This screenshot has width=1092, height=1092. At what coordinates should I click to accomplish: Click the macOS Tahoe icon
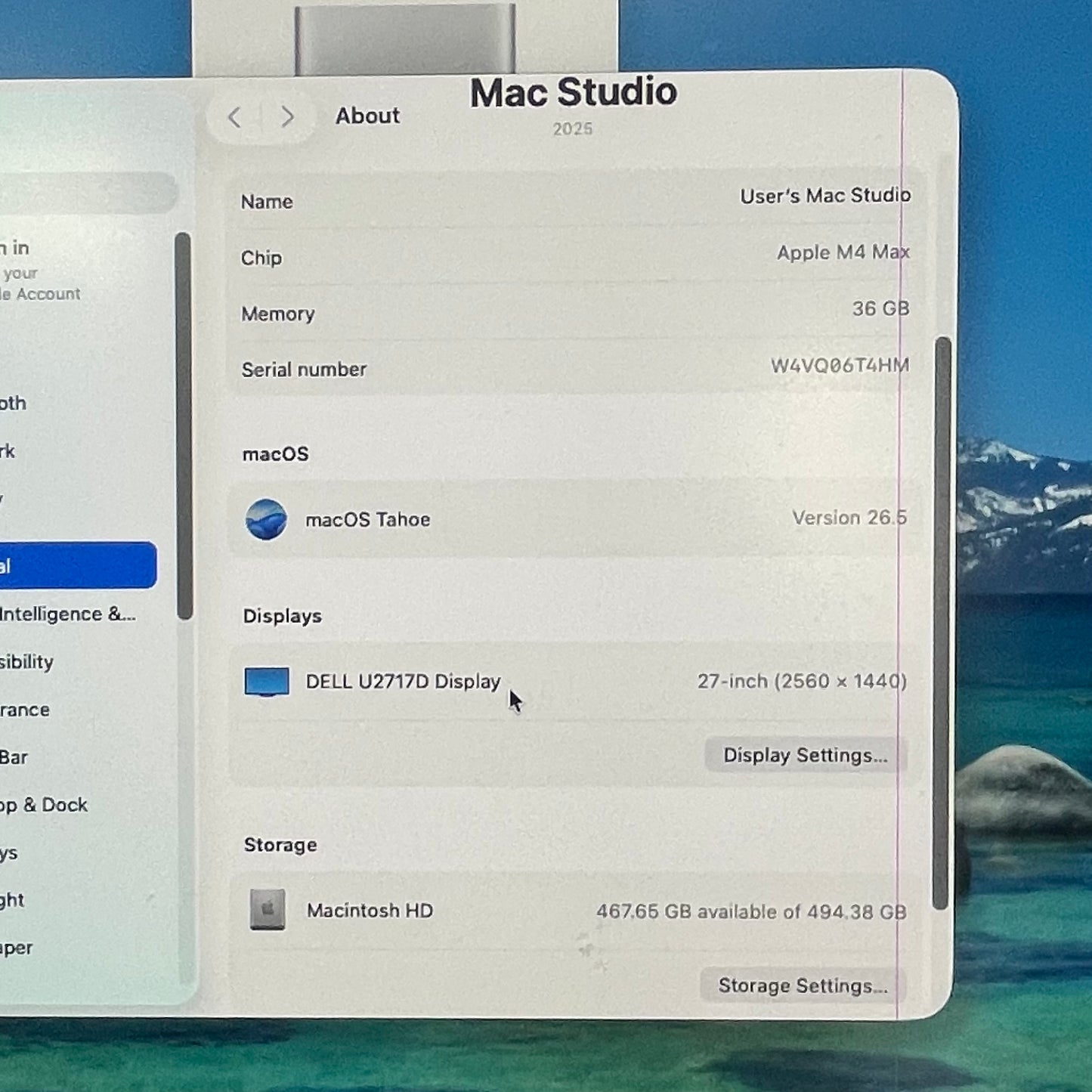pos(266,519)
